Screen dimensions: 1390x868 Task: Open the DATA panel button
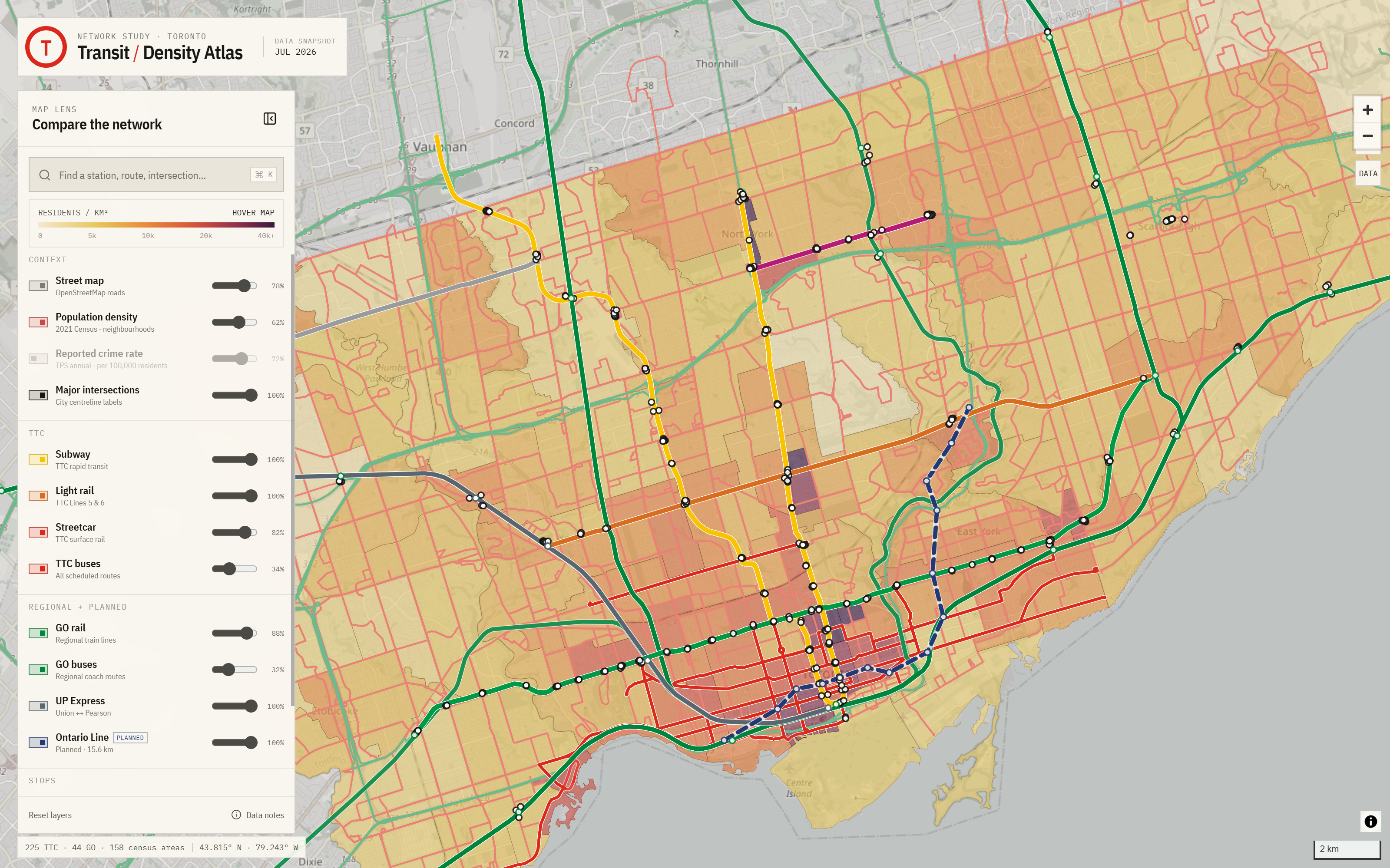point(1367,173)
